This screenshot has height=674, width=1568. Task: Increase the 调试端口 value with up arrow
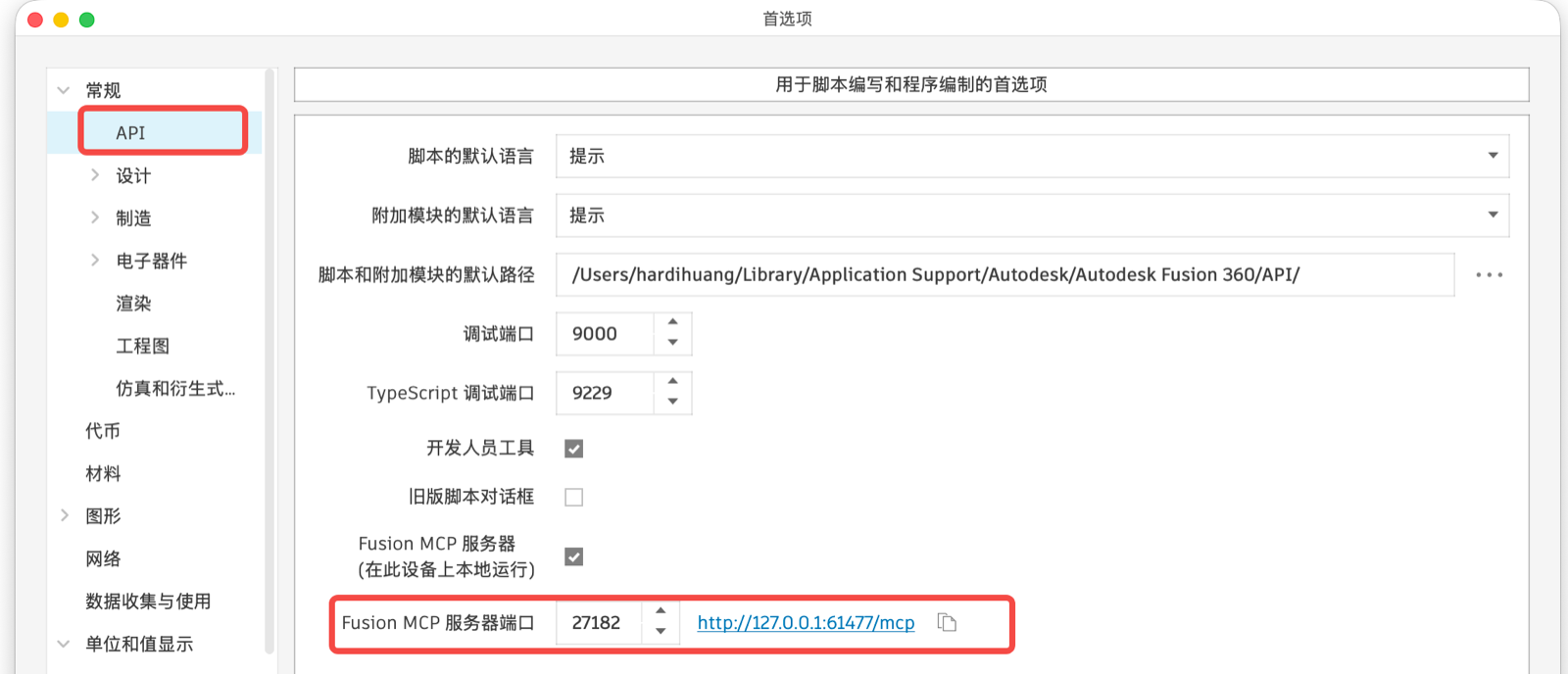[x=673, y=322]
